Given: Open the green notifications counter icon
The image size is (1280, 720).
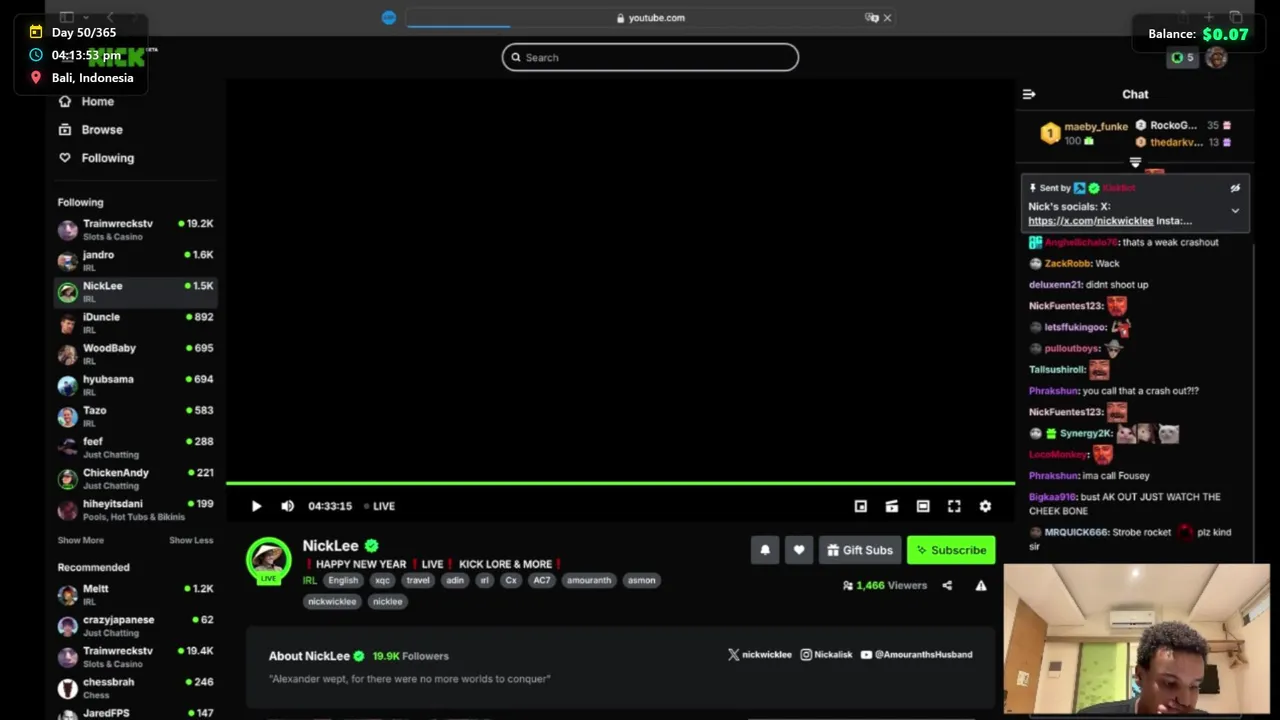Looking at the screenshot, I should click(x=1182, y=58).
